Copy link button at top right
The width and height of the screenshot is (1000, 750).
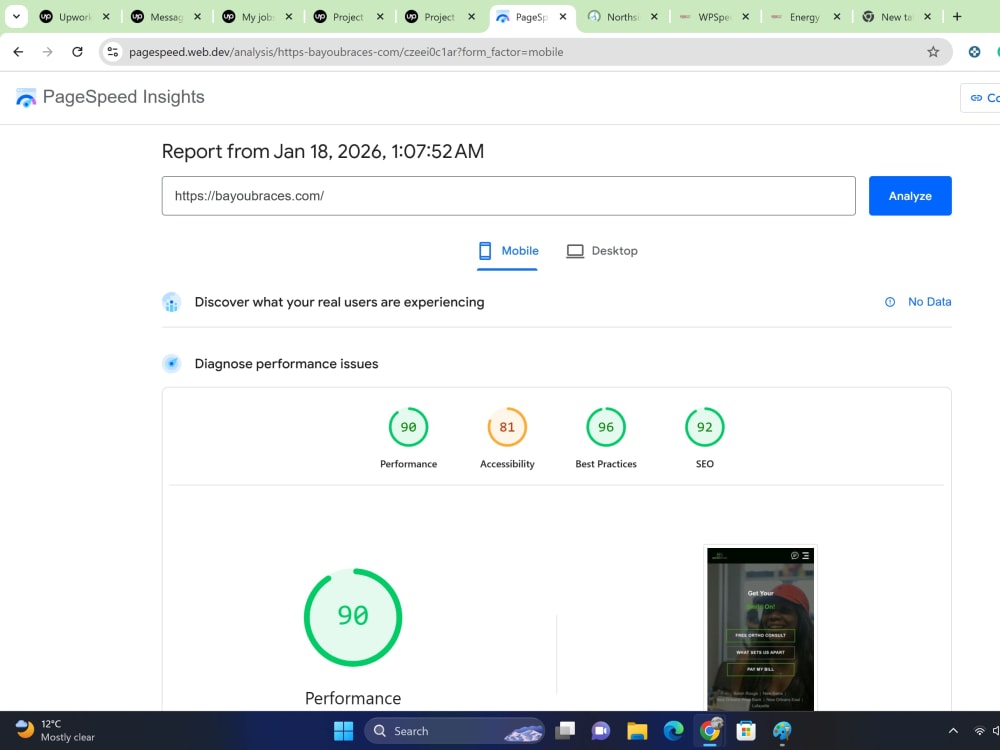pos(981,98)
